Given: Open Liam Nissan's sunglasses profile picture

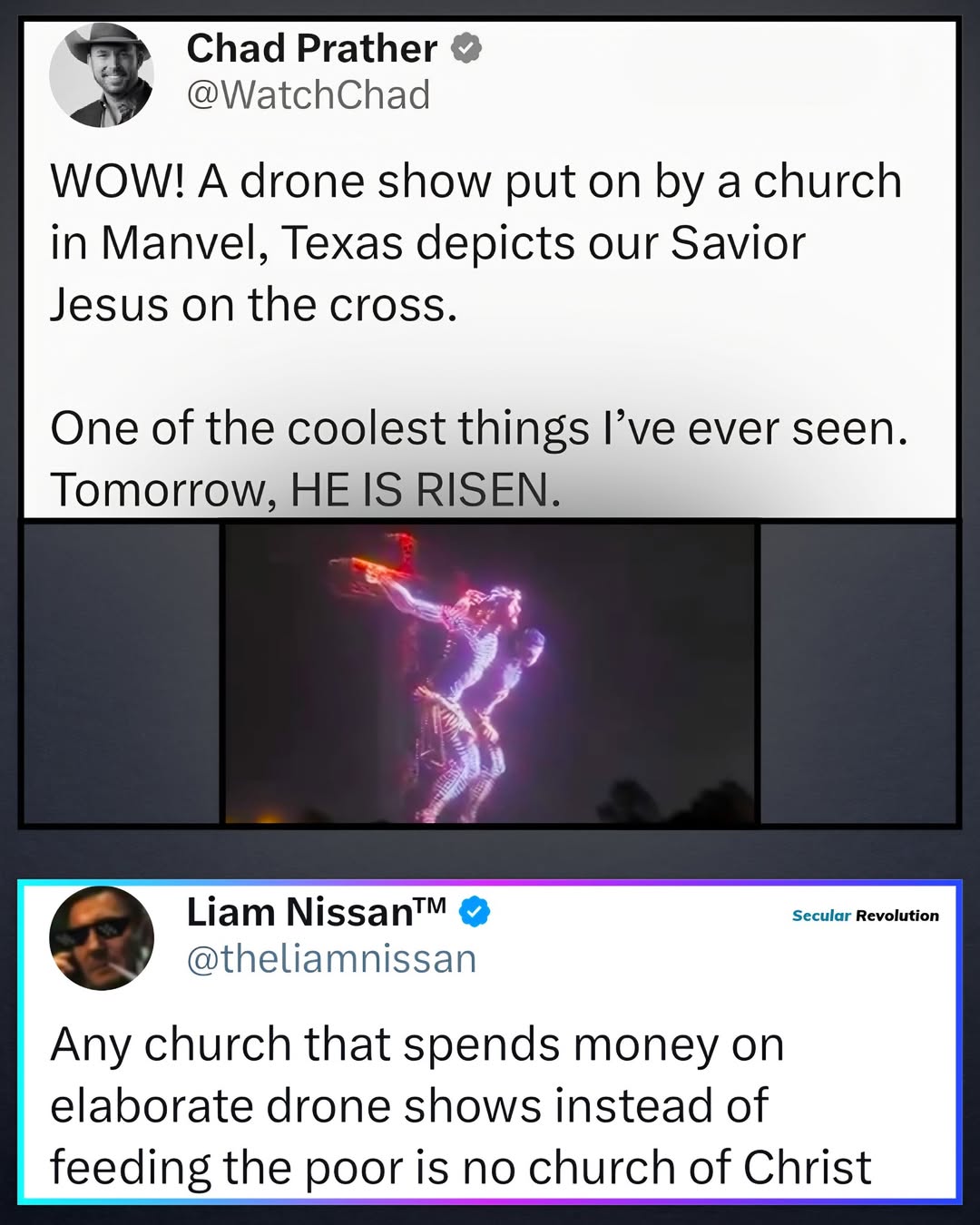Looking at the screenshot, I should point(102,937).
